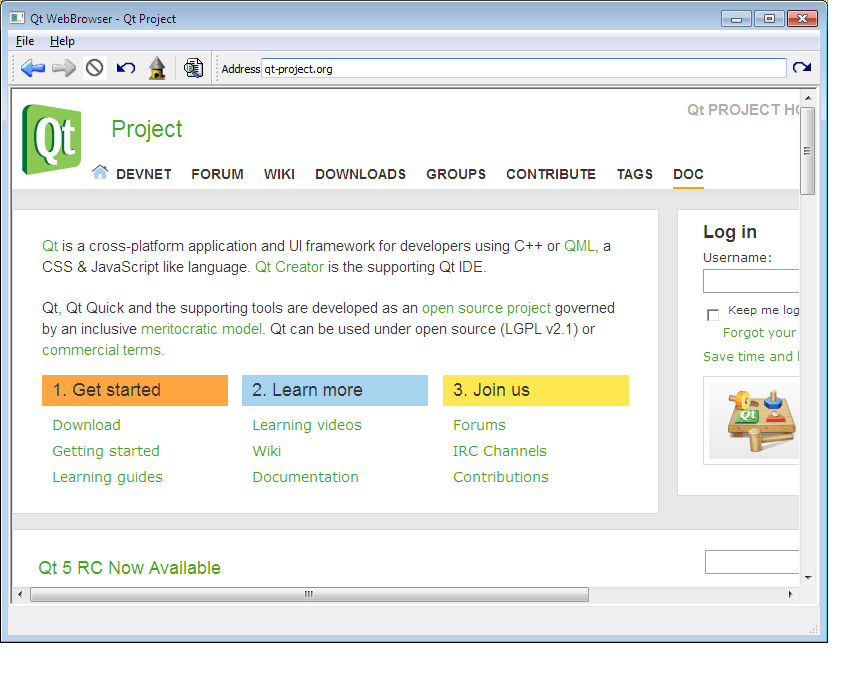Open the Help menu
The height and width of the screenshot is (682, 866).
(62, 41)
